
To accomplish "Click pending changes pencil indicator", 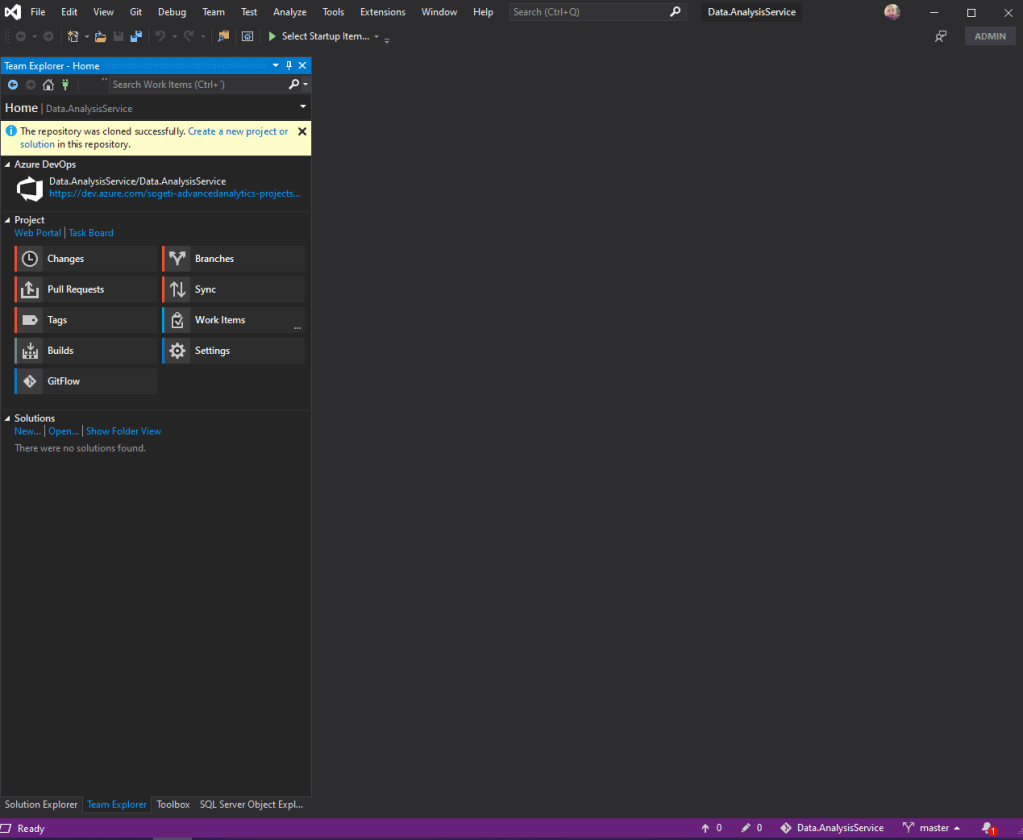I will (x=752, y=828).
